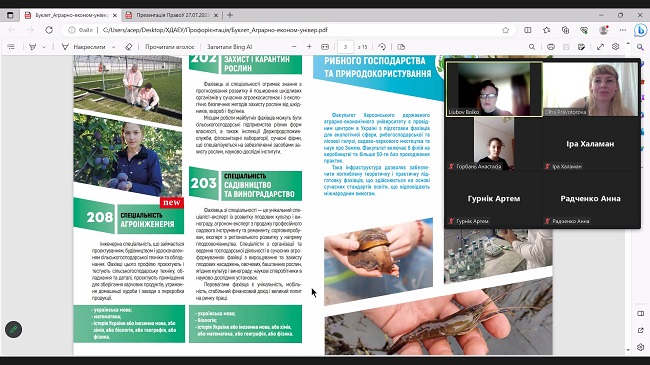Zoom out using the minus icon
The width and height of the screenshot is (650, 365).
point(294,47)
